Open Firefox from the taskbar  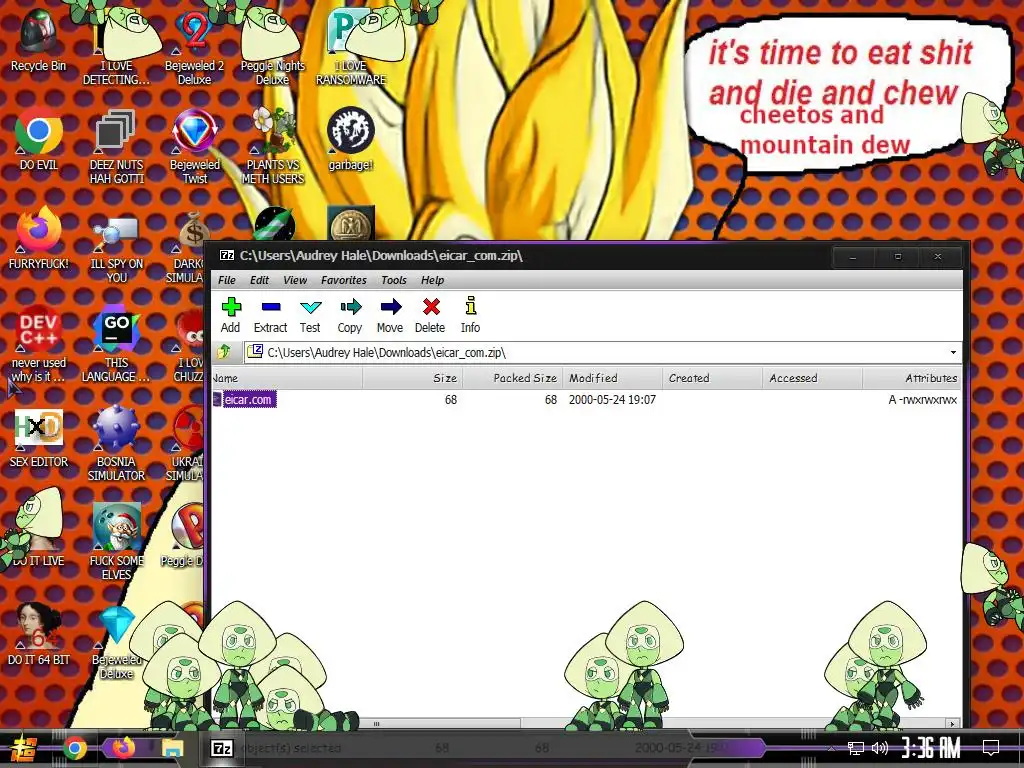(x=124, y=748)
